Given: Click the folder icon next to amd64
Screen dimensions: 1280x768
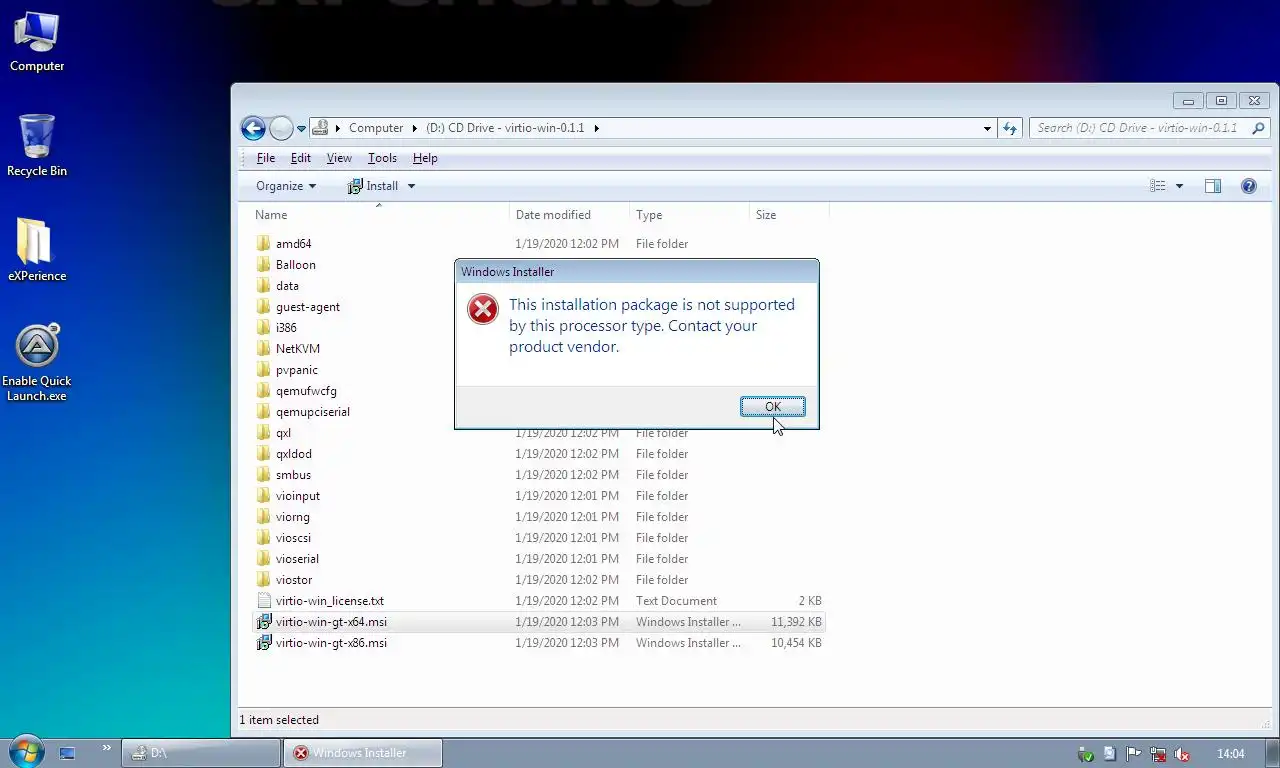Looking at the screenshot, I should point(264,244).
